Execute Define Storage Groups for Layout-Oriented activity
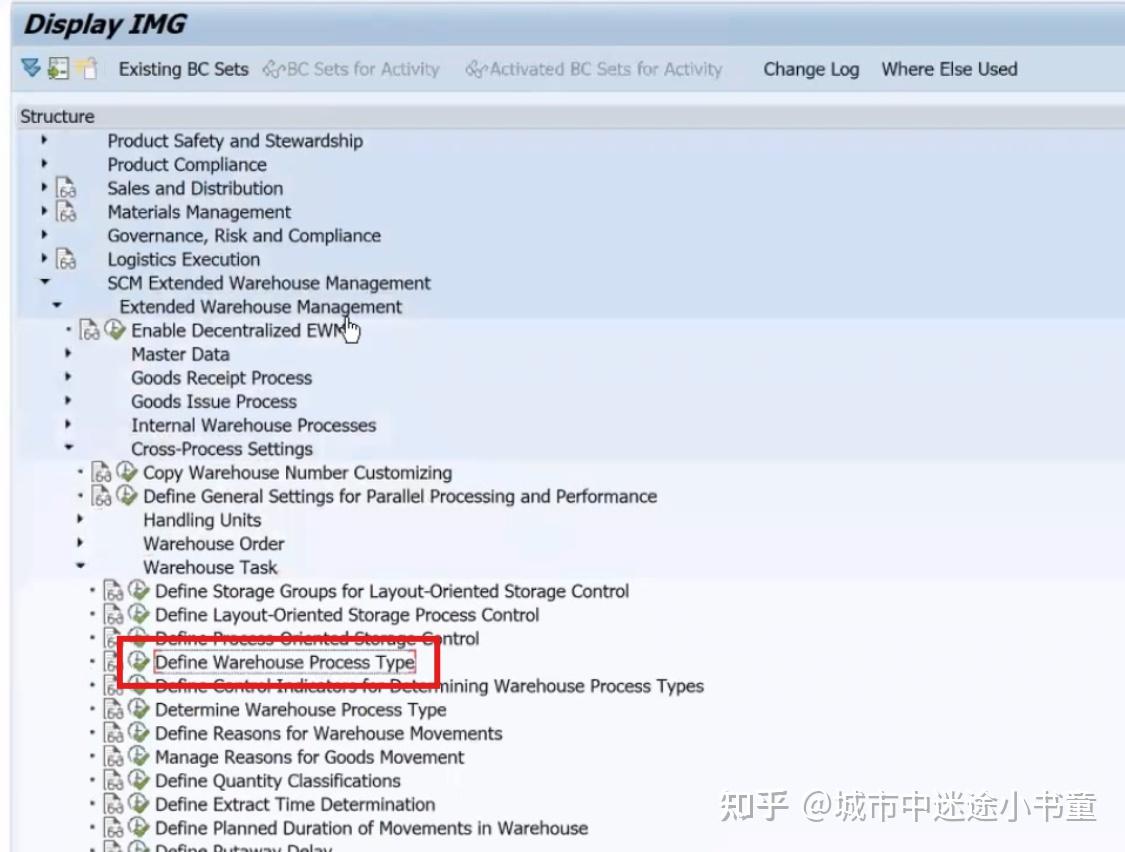 click(x=138, y=590)
